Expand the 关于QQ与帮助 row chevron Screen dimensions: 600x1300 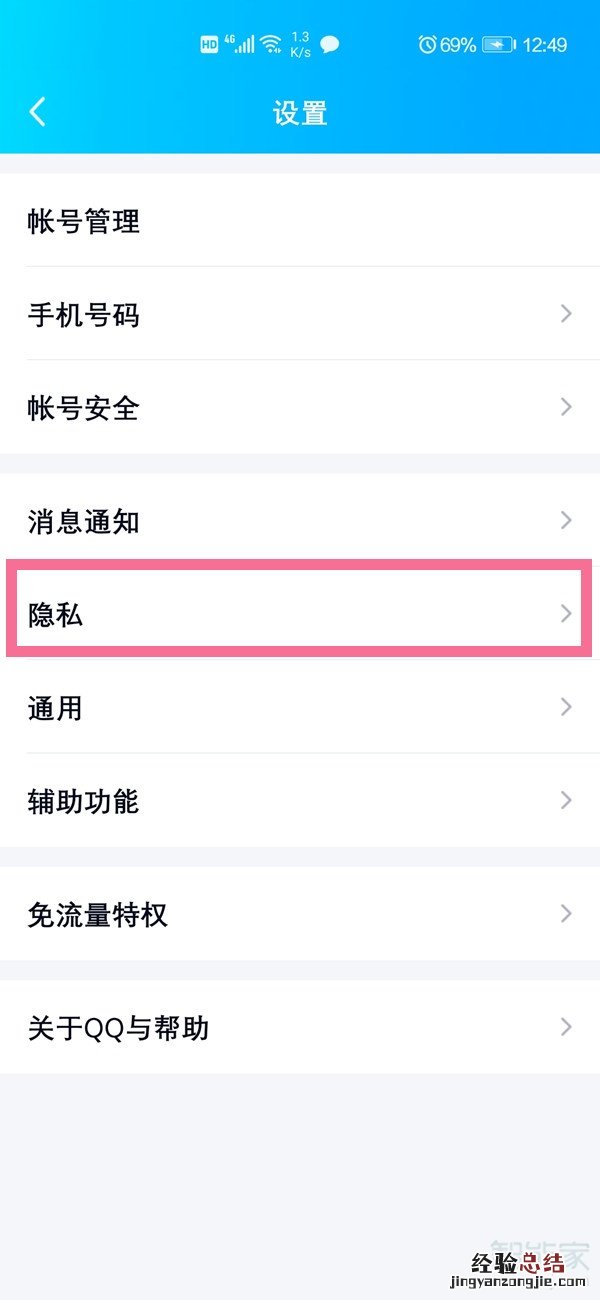coord(566,1027)
